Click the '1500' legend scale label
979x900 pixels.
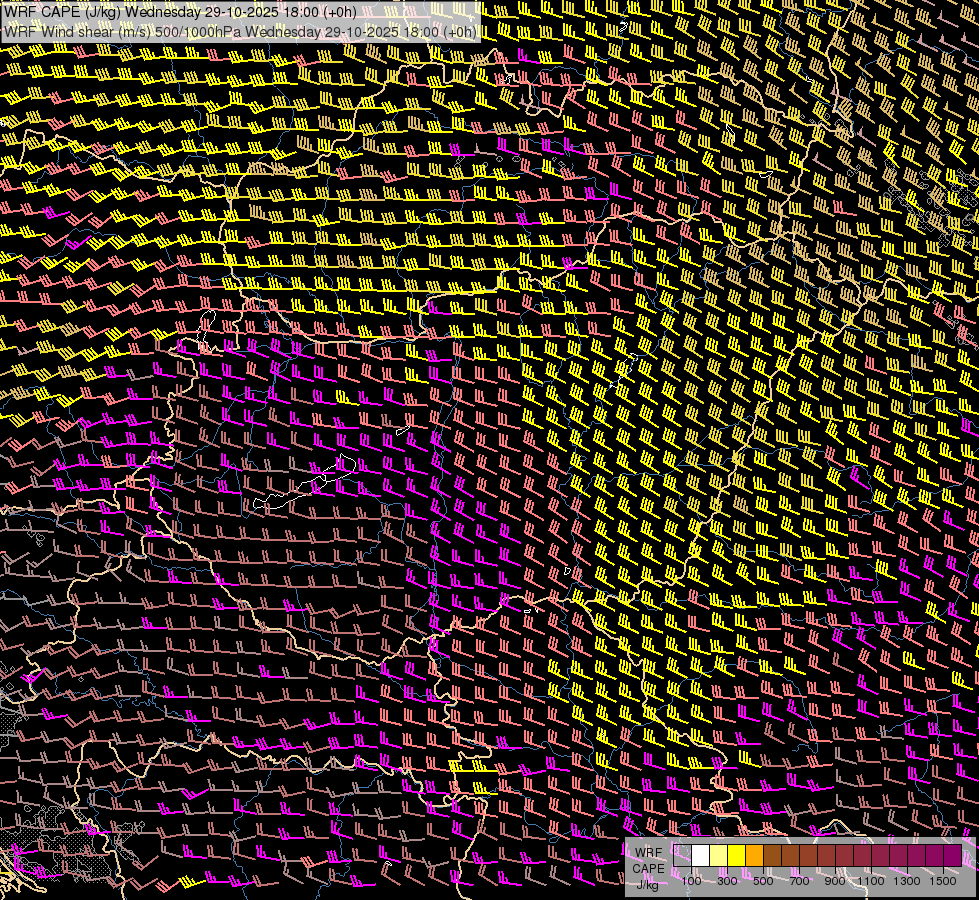943,881
